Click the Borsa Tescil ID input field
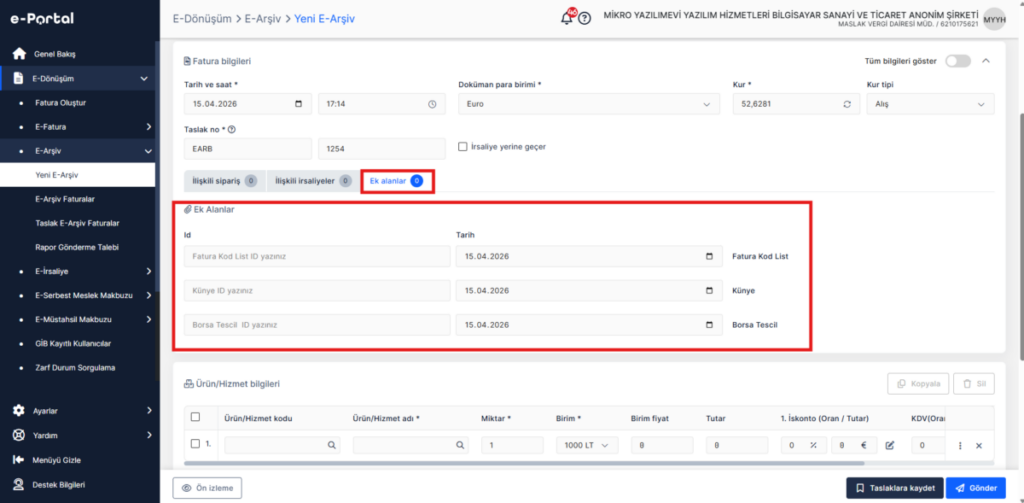The image size is (1024, 503). pos(317,325)
